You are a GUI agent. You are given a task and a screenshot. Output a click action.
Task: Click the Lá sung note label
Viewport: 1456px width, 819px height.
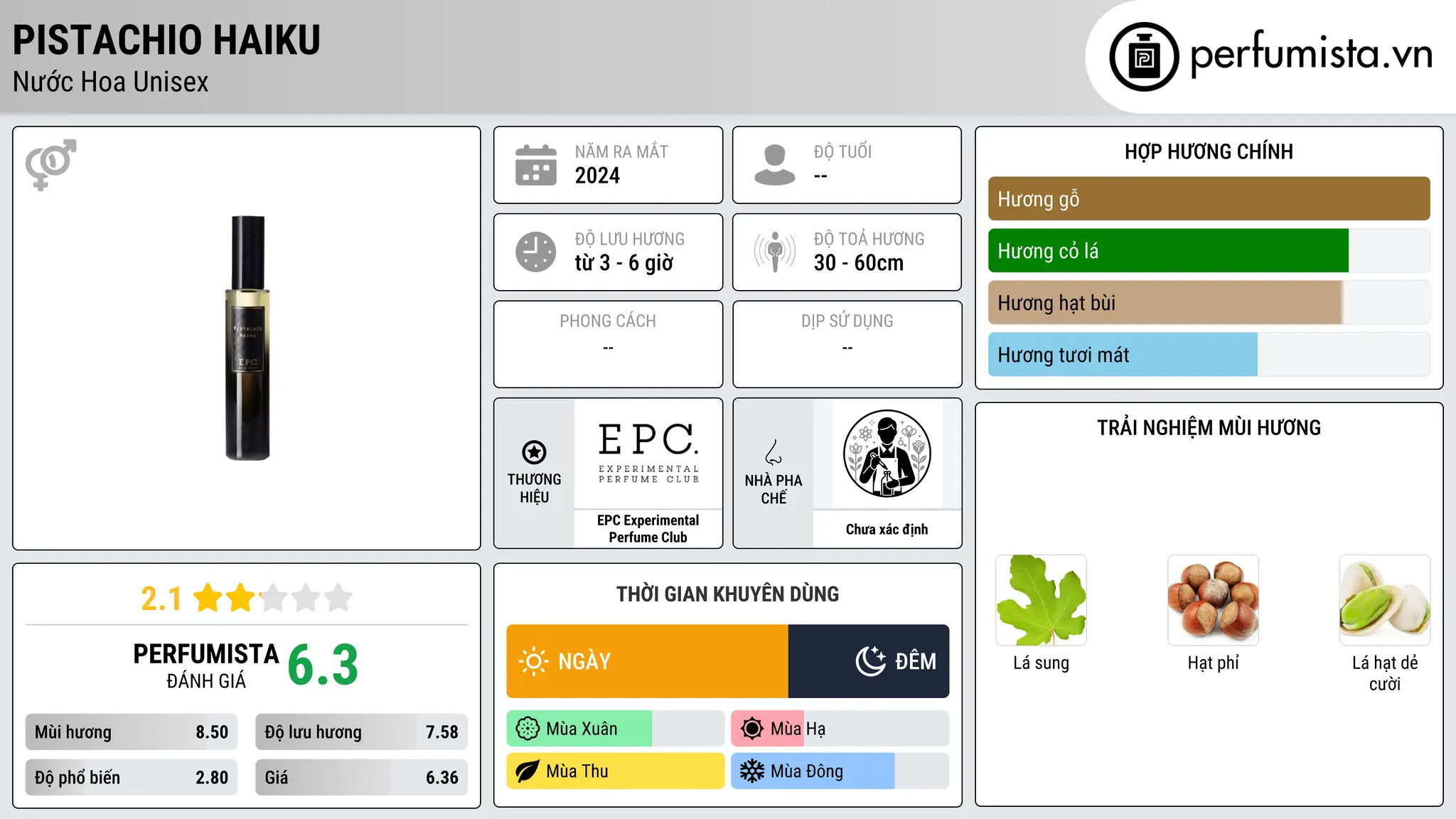[x=1041, y=663]
